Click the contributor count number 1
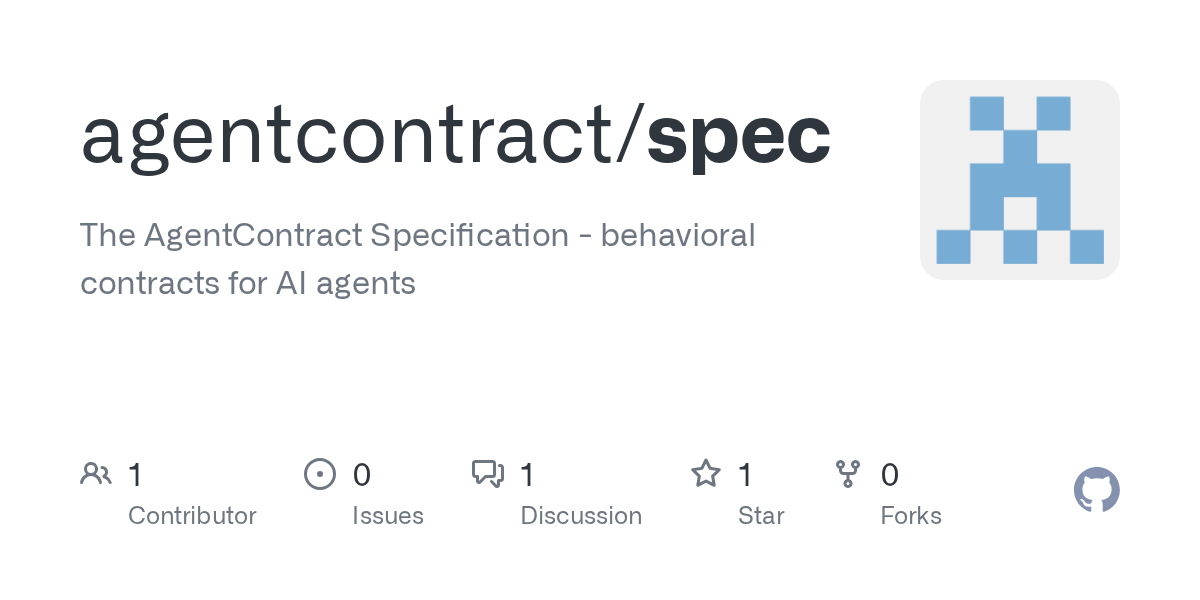 [x=135, y=475]
